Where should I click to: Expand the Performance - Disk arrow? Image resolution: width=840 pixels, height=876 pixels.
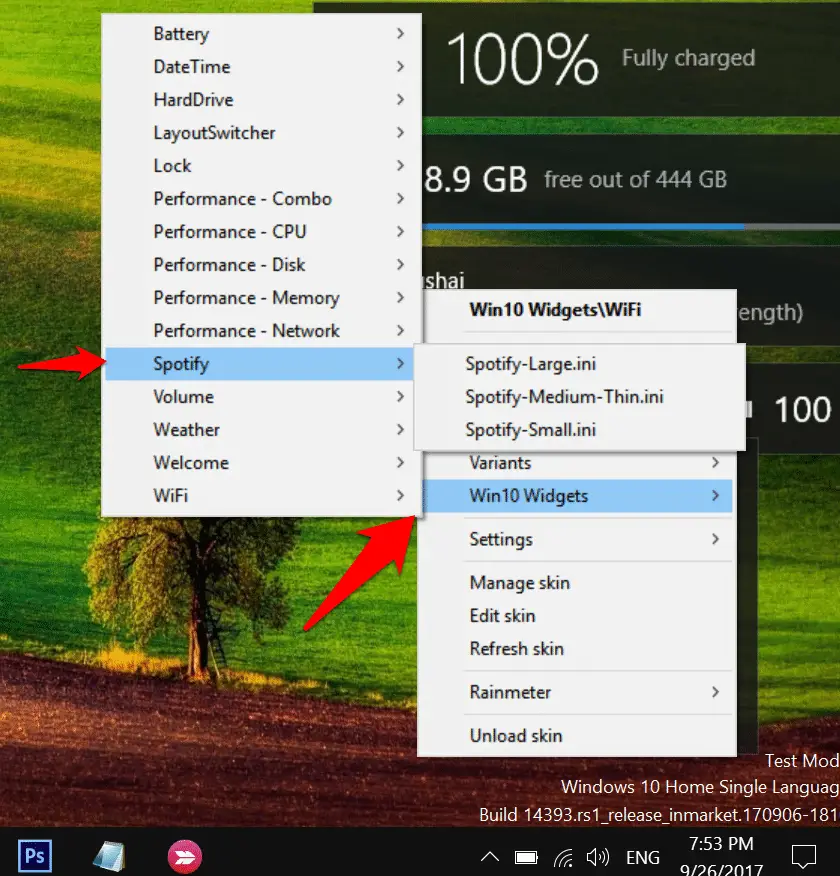(x=400, y=264)
